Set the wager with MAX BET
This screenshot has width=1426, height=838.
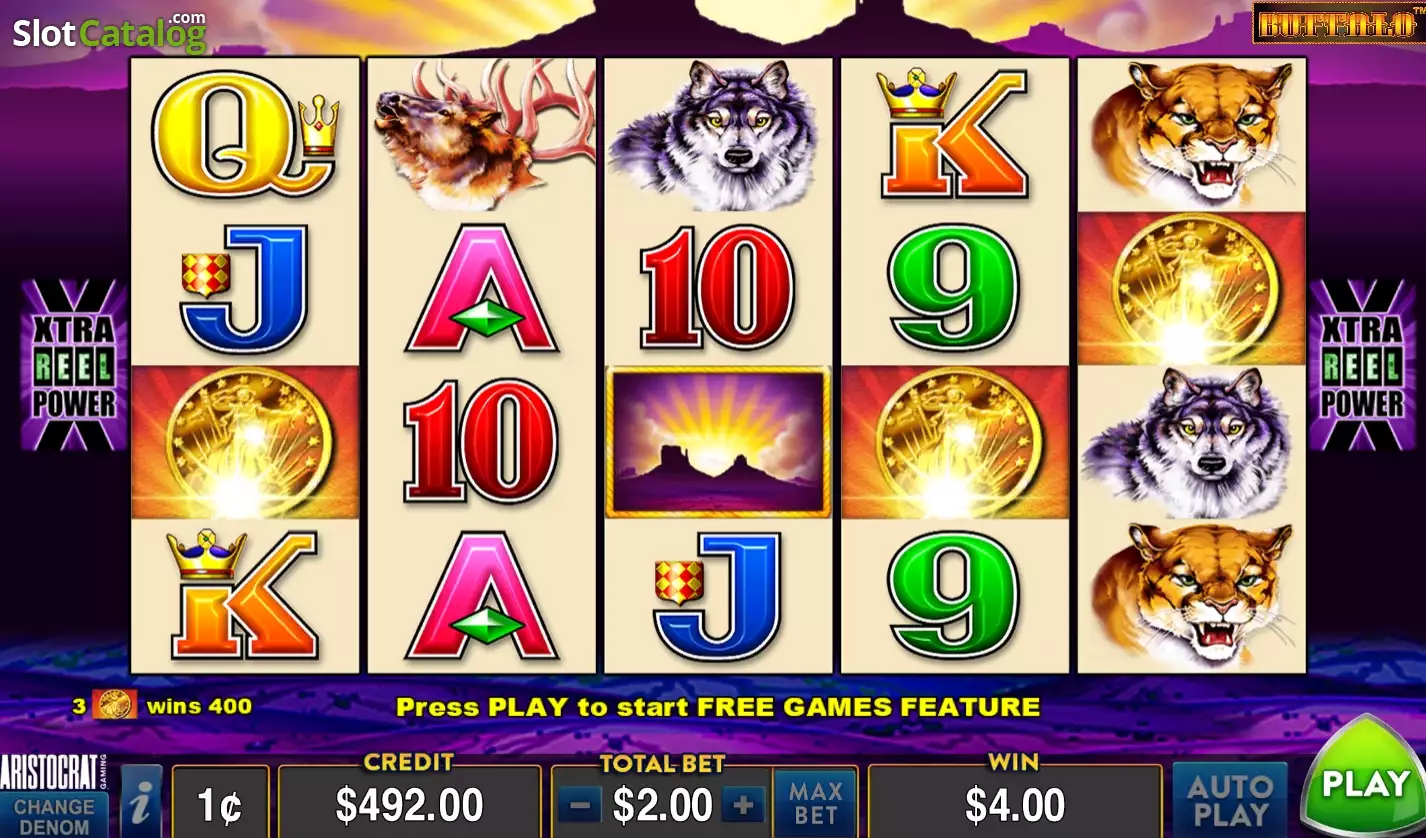coord(815,804)
